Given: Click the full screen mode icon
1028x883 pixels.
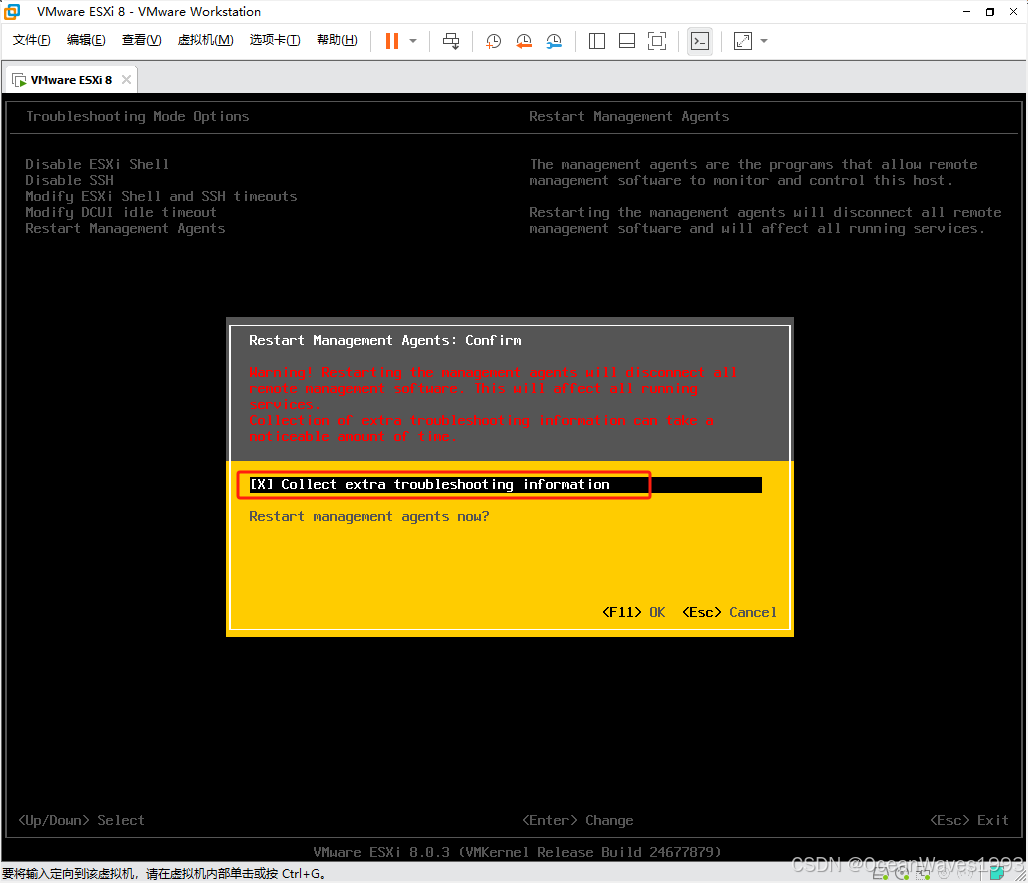Looking at the screenshot, I should pos(657,41).
